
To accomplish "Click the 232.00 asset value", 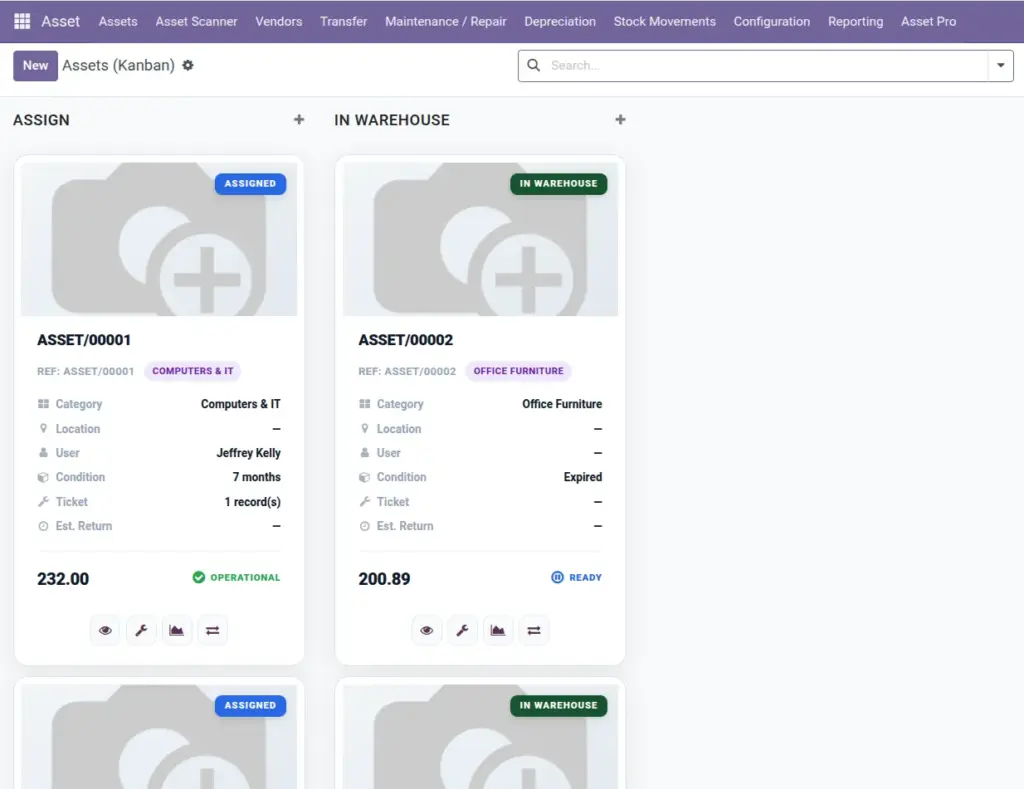I will coord(63,579).
